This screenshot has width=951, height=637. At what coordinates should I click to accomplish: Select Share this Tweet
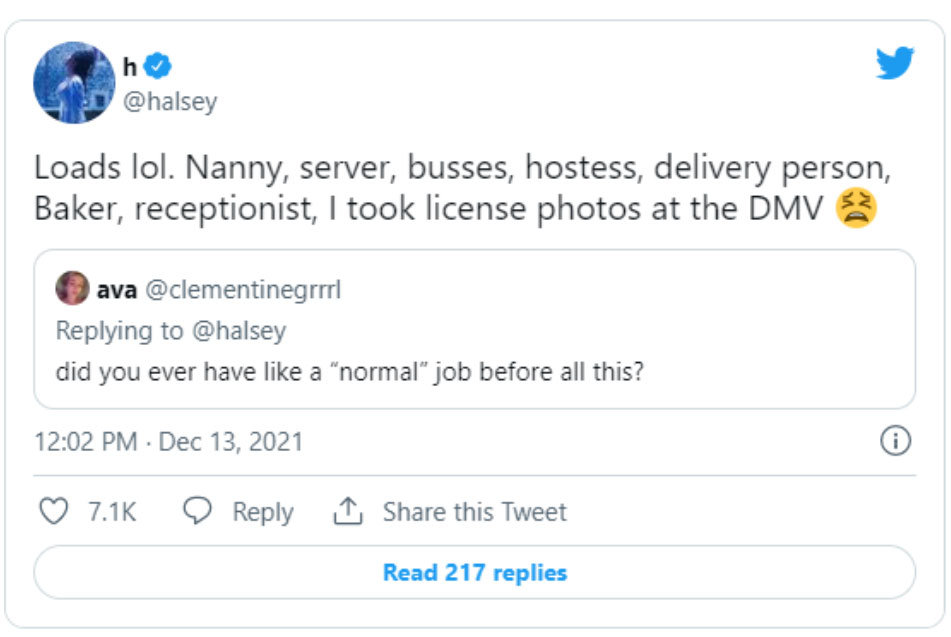474,512
